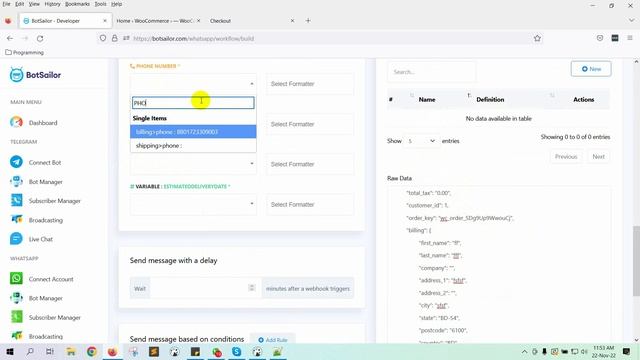Open Sublime Text from the taskbar
Viewport: 640px width, 360px height.
tap(154, 351)
